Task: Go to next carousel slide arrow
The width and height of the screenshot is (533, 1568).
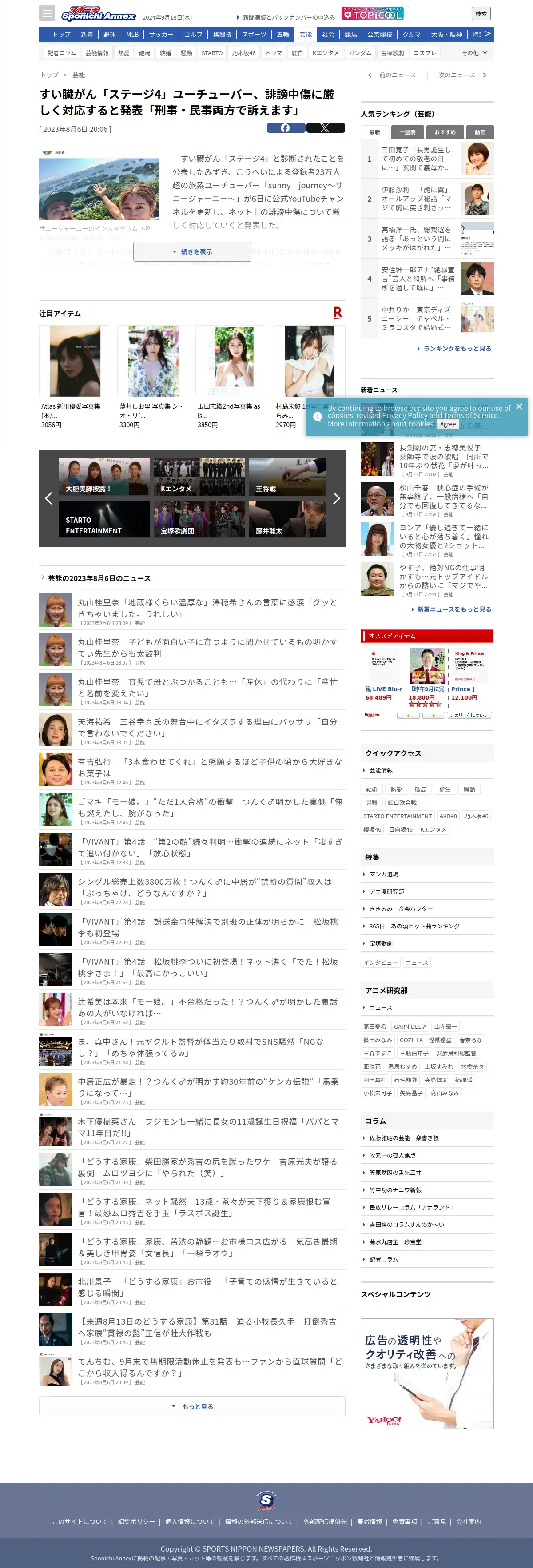Action: tap(336, 498)
